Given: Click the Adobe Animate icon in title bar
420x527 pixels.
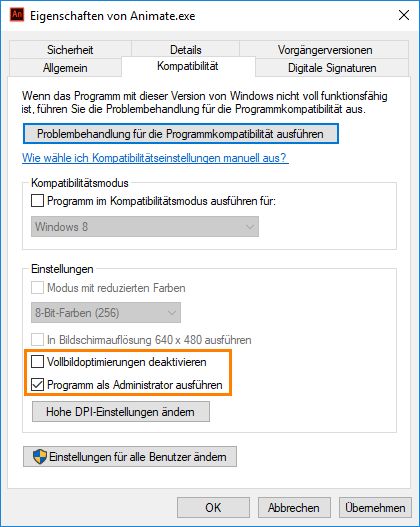Looking at the screenshot, I should point(17,15).
